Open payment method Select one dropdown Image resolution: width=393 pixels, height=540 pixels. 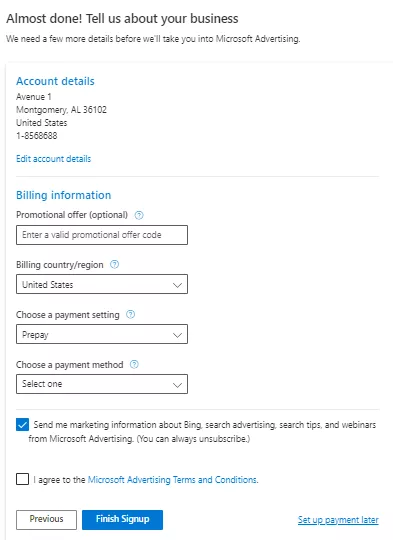point(102,384)
